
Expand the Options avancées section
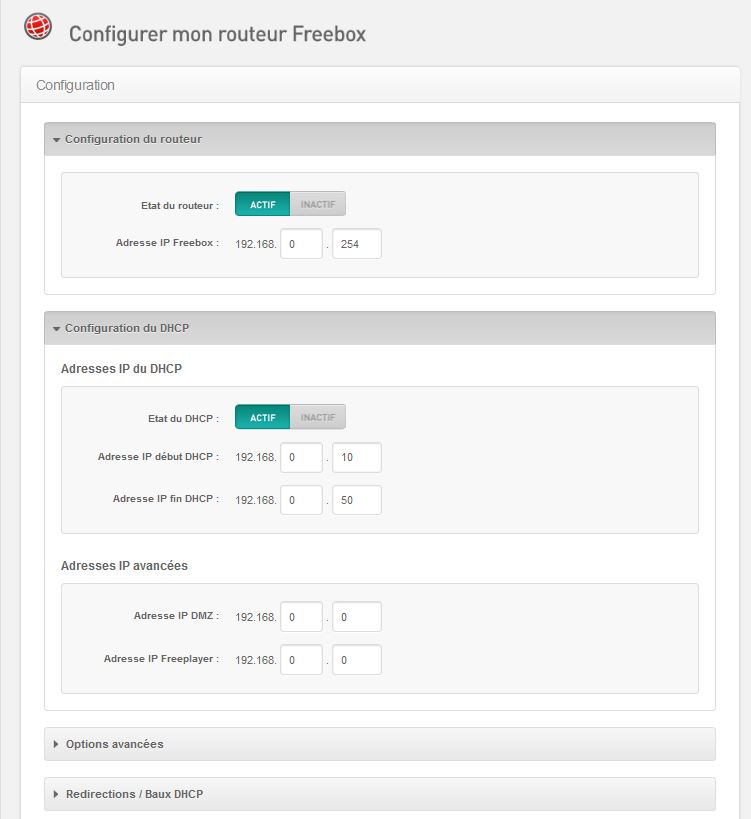[380, 744]
